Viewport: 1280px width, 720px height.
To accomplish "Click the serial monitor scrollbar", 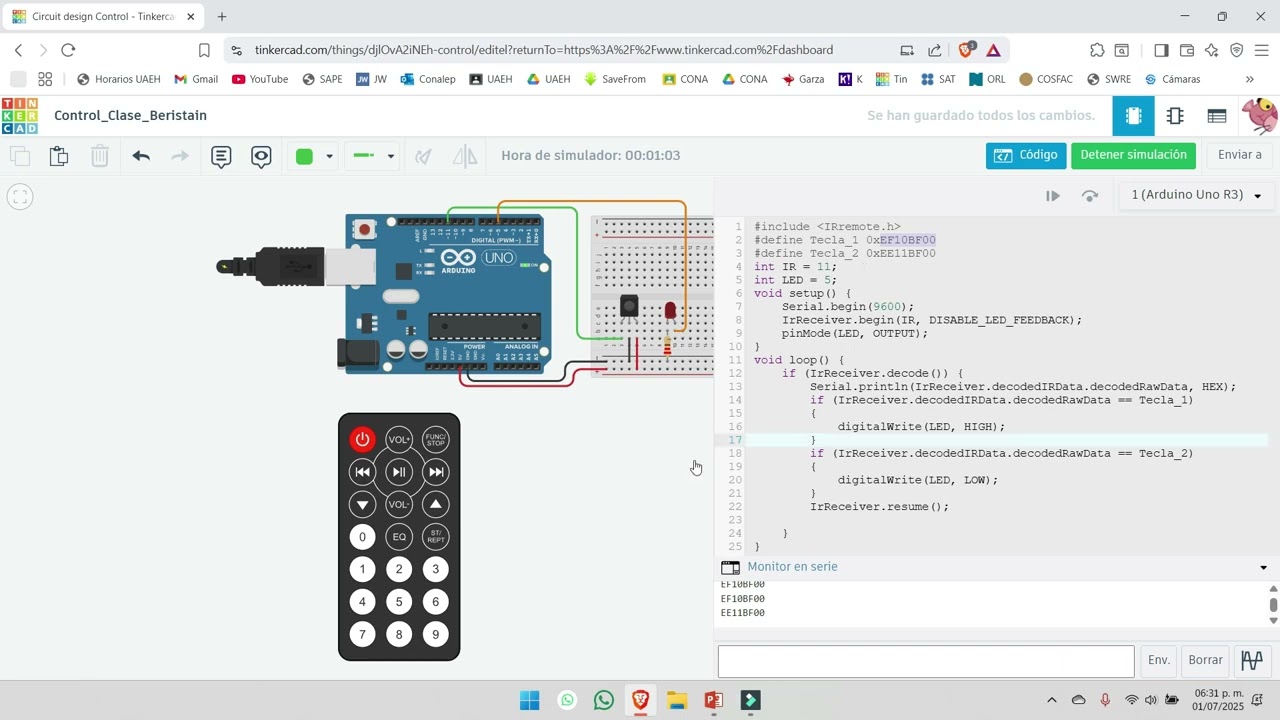I will tap(1273, 604).
